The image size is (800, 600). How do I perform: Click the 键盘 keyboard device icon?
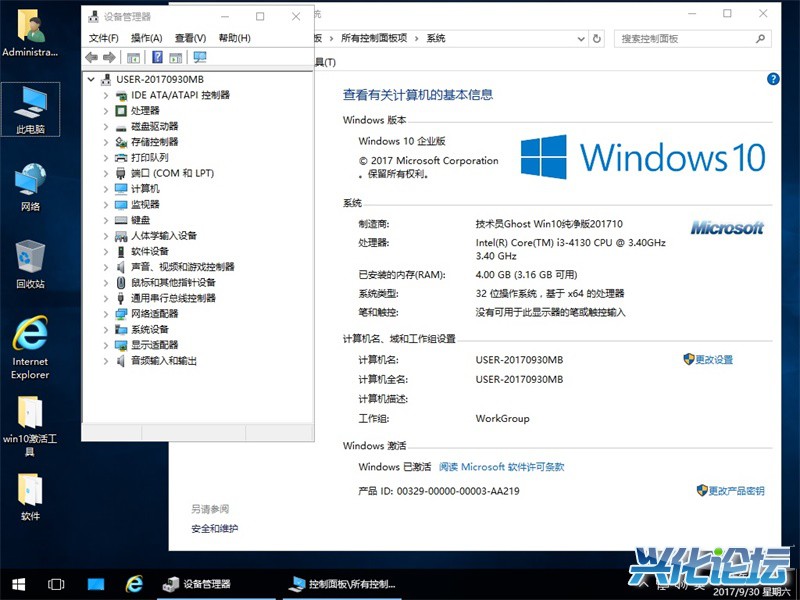click(x=121, y=220)
